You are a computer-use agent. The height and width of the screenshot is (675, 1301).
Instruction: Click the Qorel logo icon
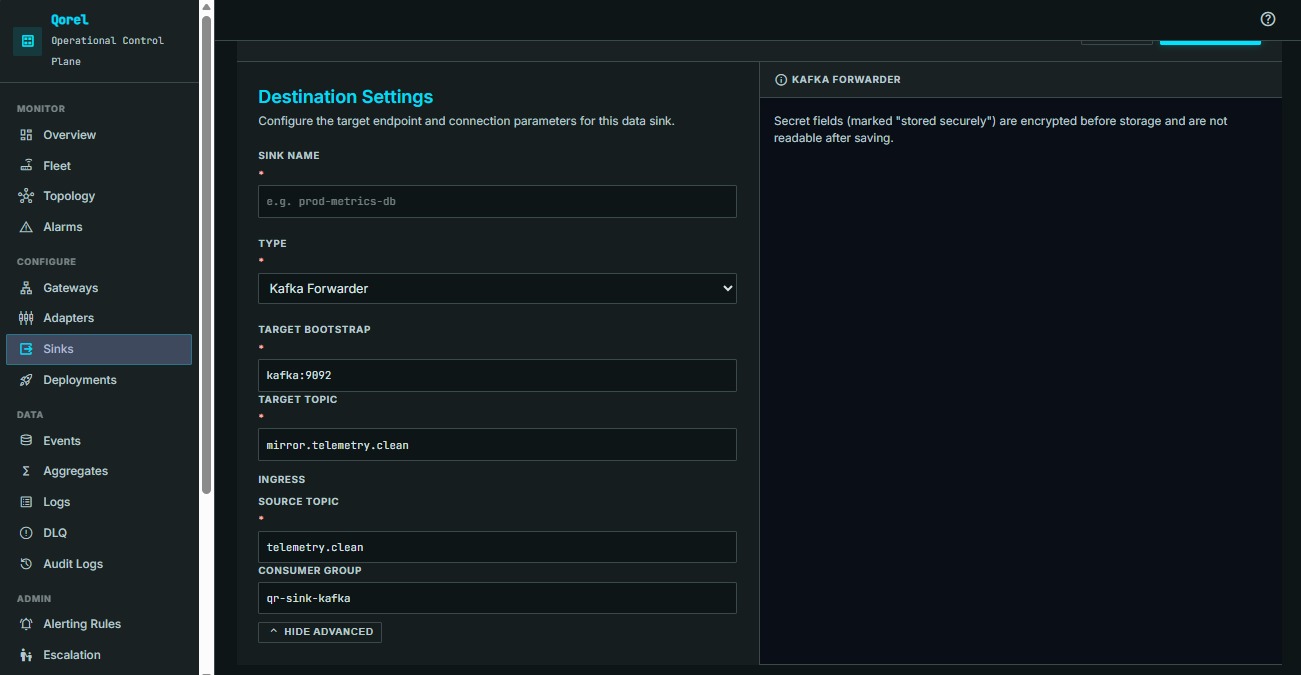tap(27, 41)
